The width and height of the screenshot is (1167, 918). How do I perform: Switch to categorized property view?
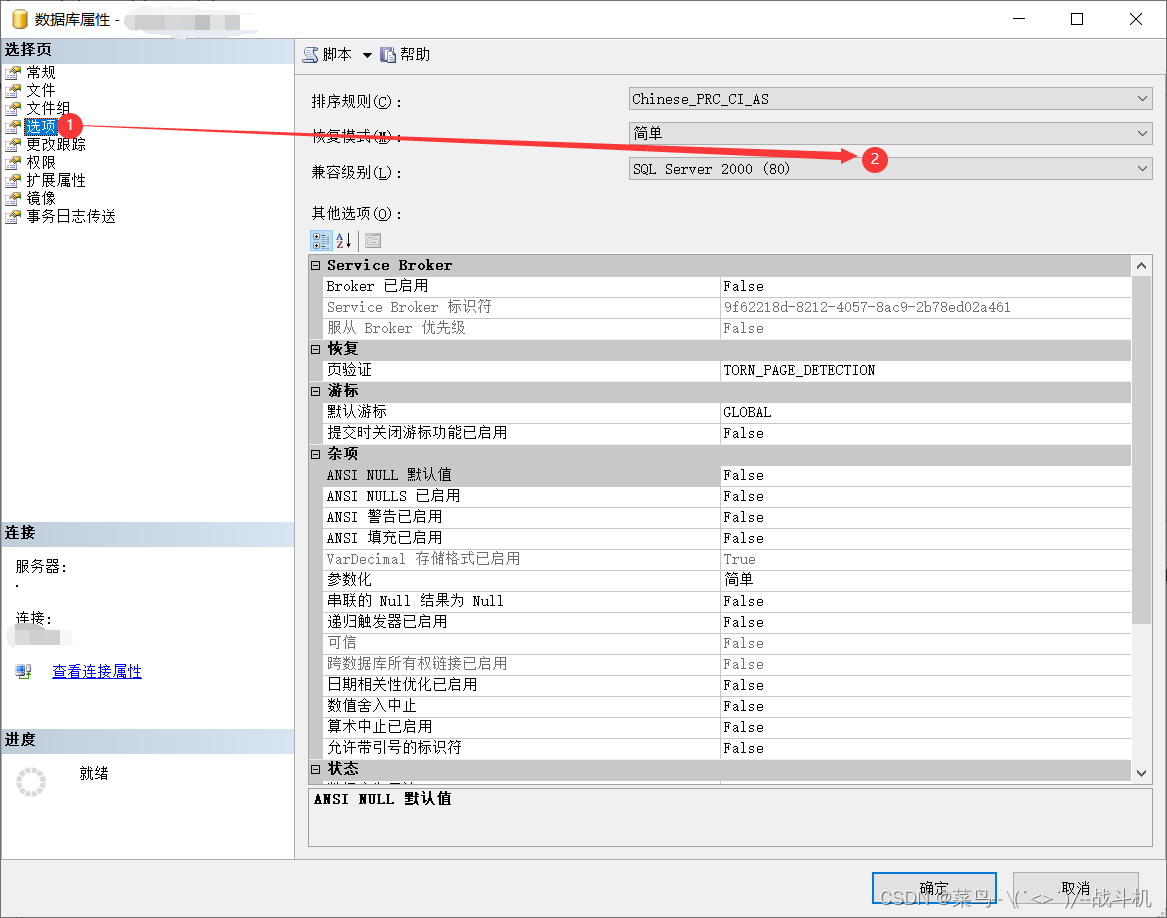coord(321,240)
